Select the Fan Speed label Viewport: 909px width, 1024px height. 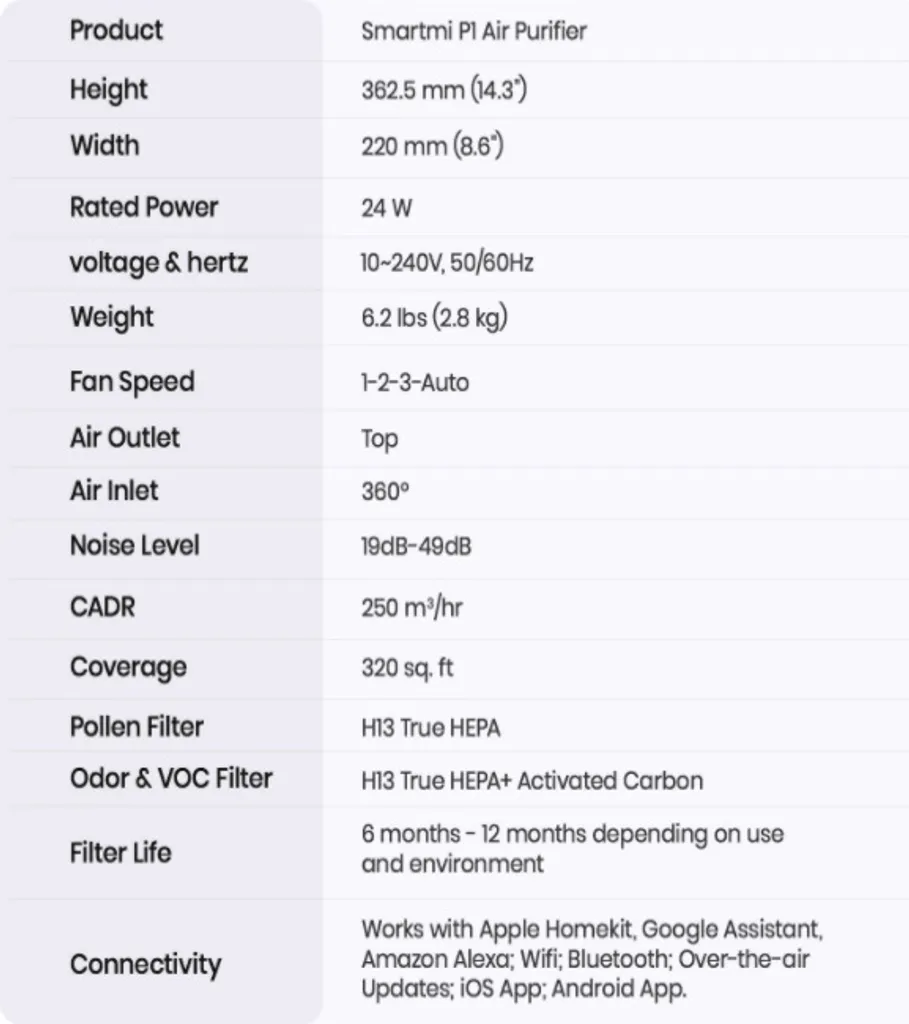point(132,382)
